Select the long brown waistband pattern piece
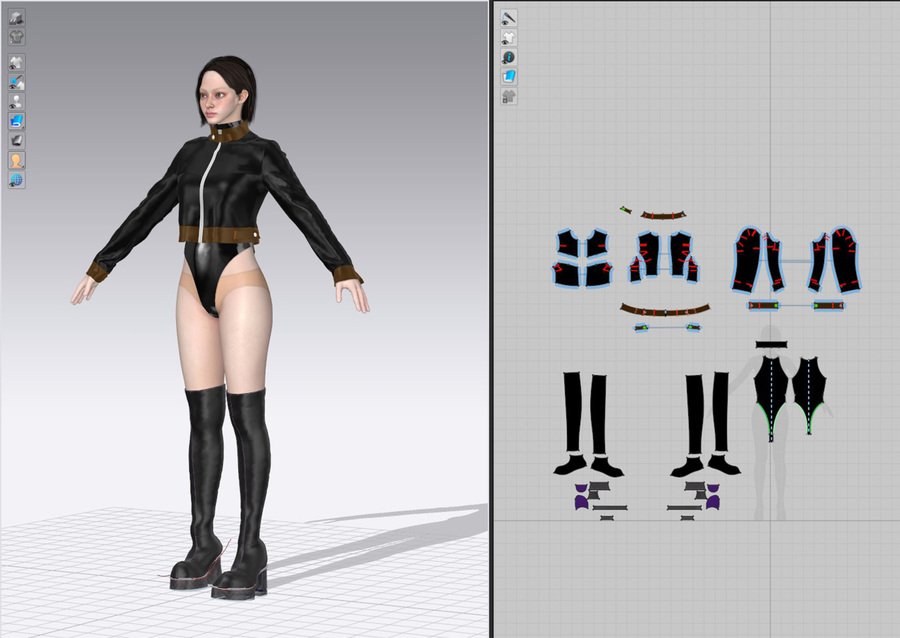 [664, 311]
